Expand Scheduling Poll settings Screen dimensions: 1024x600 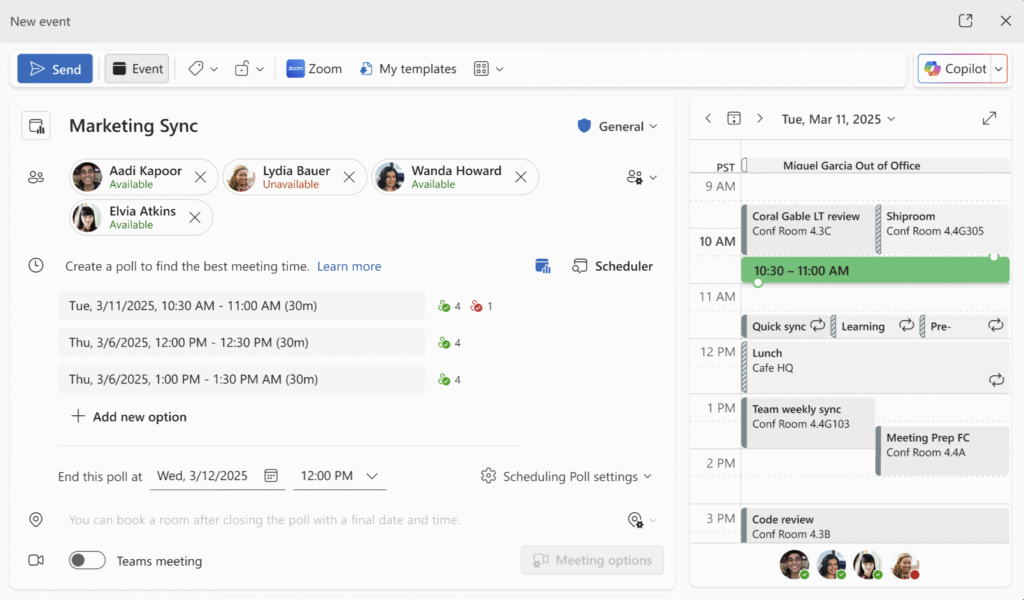(x=566, y=476)
